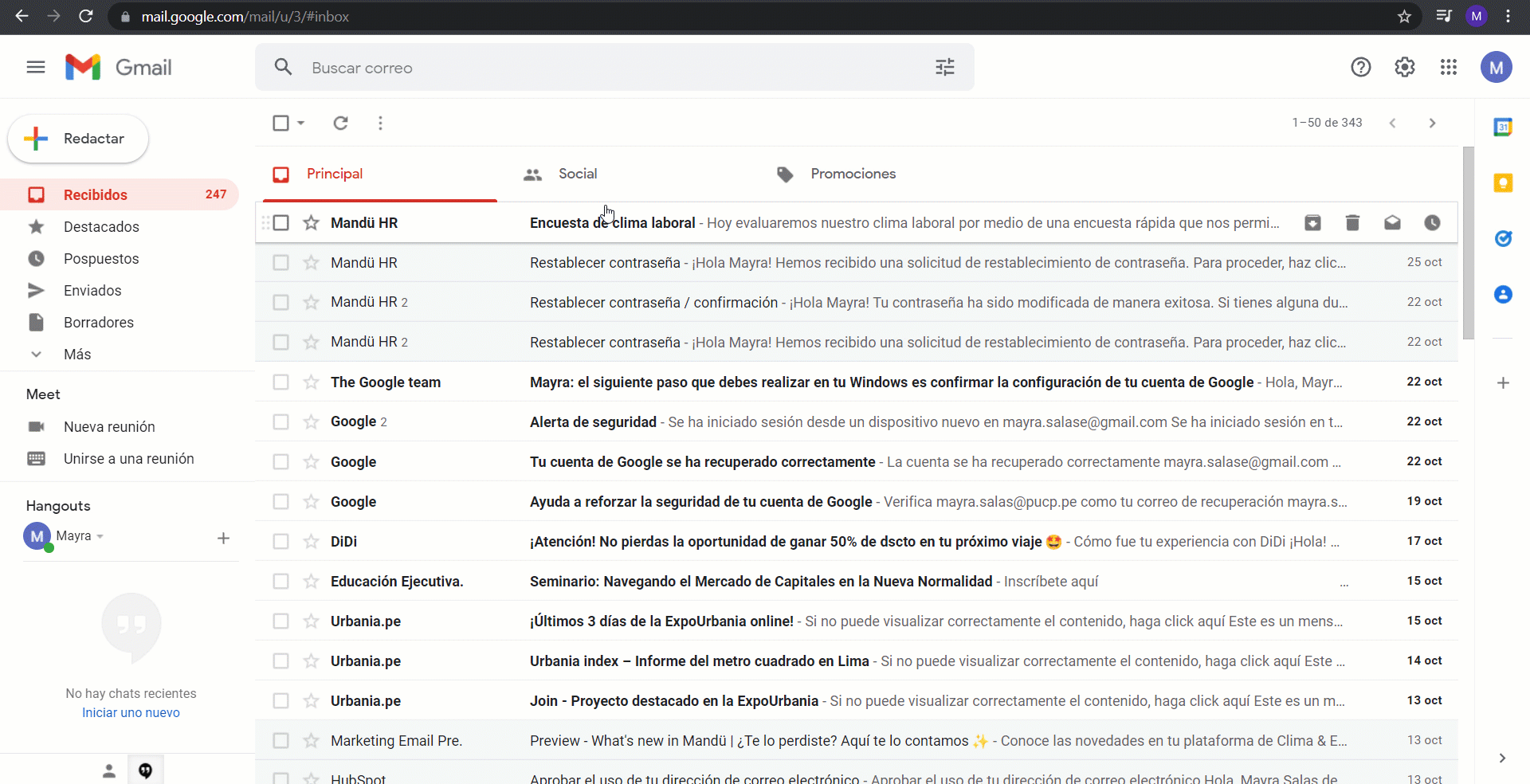Open the select-all dropdown arrow
The width and height of the screenshot is (1530, 784).
[x=300, y=123]
